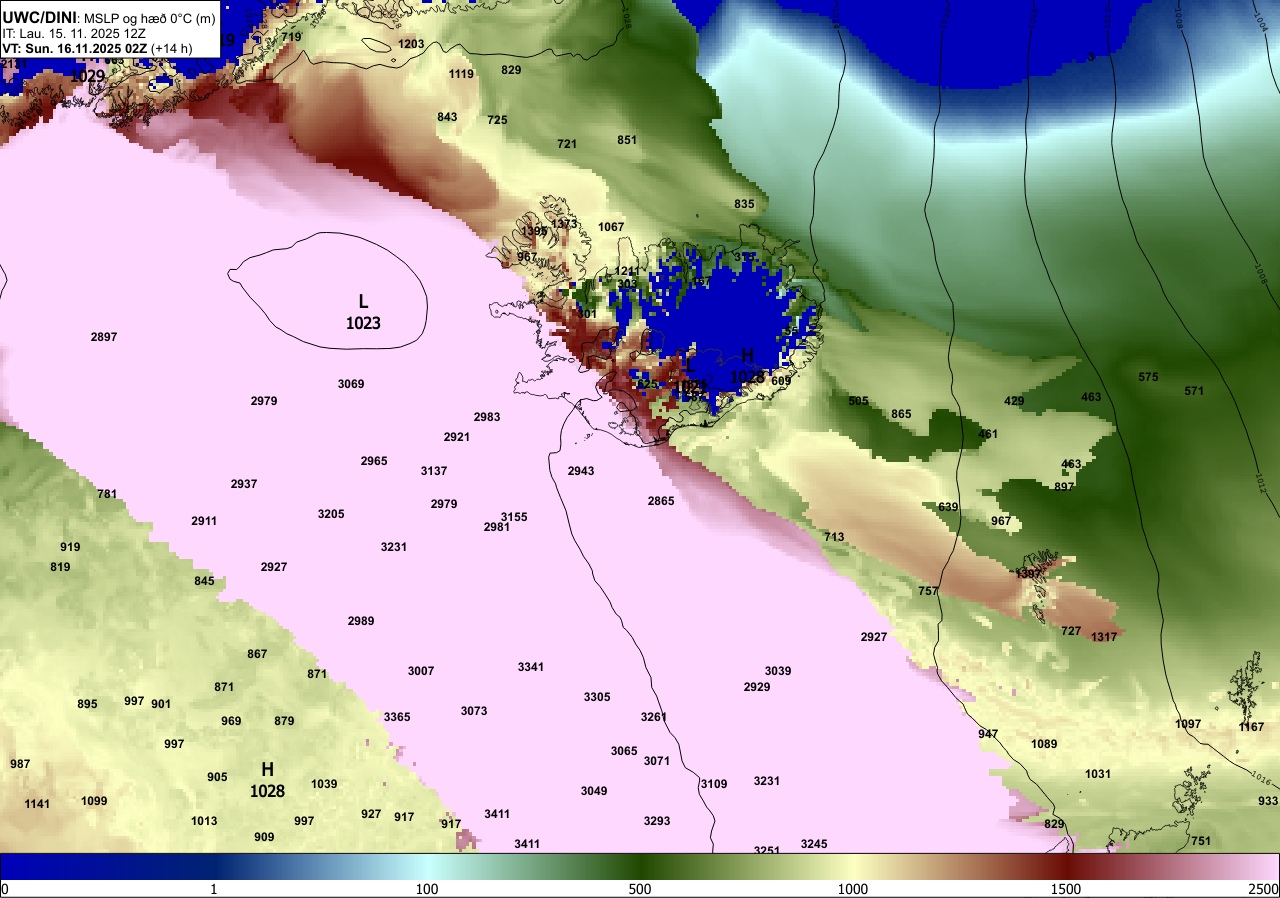Viewport: 1280px width, 898px height.
Task: Select the freezing-level value 2921
Action: pos(457,437)
